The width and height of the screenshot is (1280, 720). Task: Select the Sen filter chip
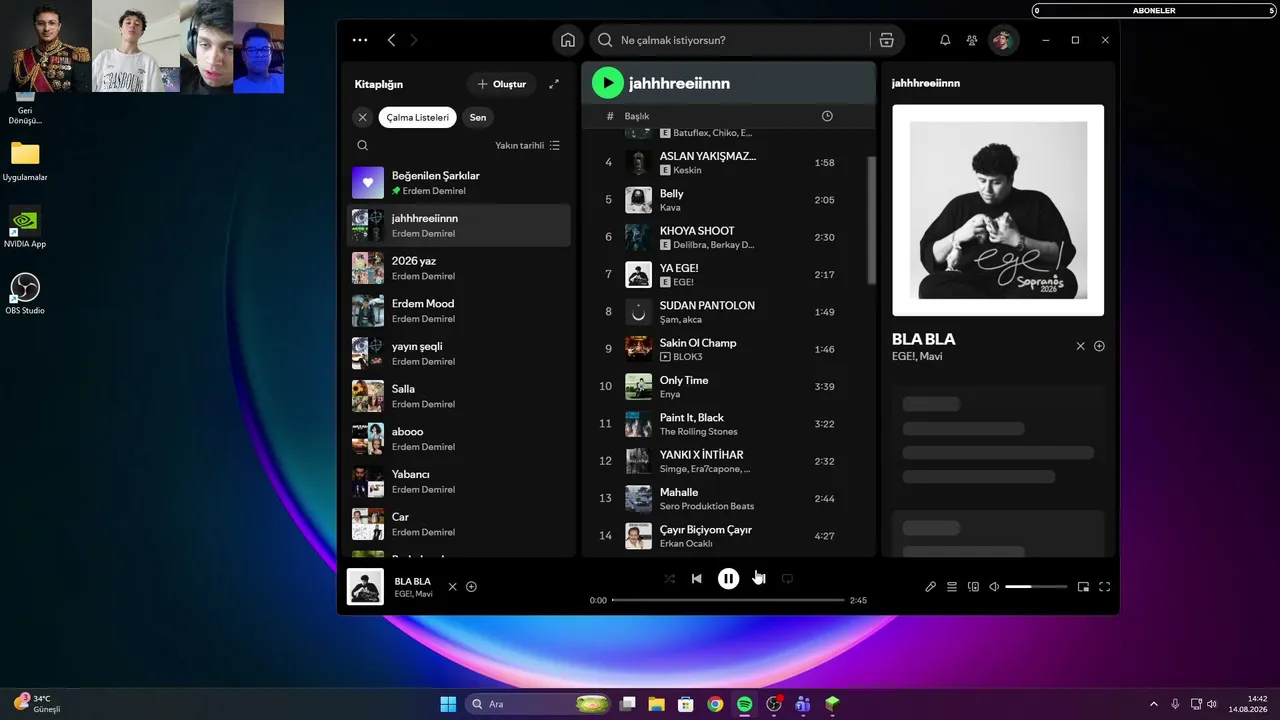pos(478,117)
